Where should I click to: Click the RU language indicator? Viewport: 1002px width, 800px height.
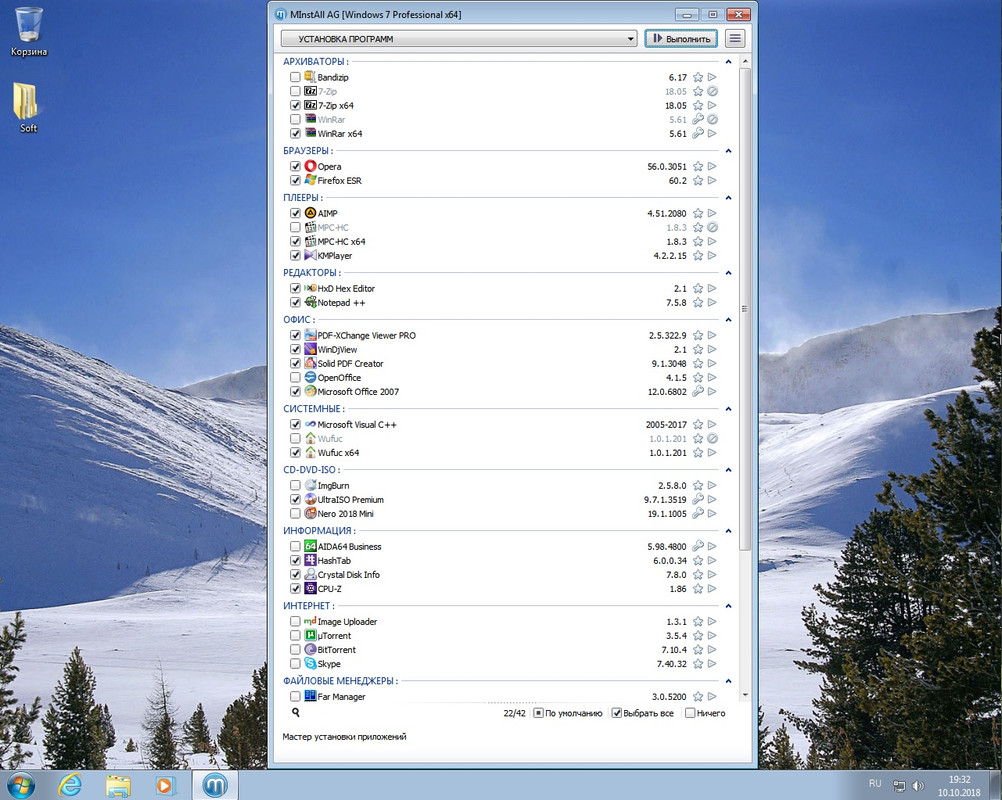[875, 783]
